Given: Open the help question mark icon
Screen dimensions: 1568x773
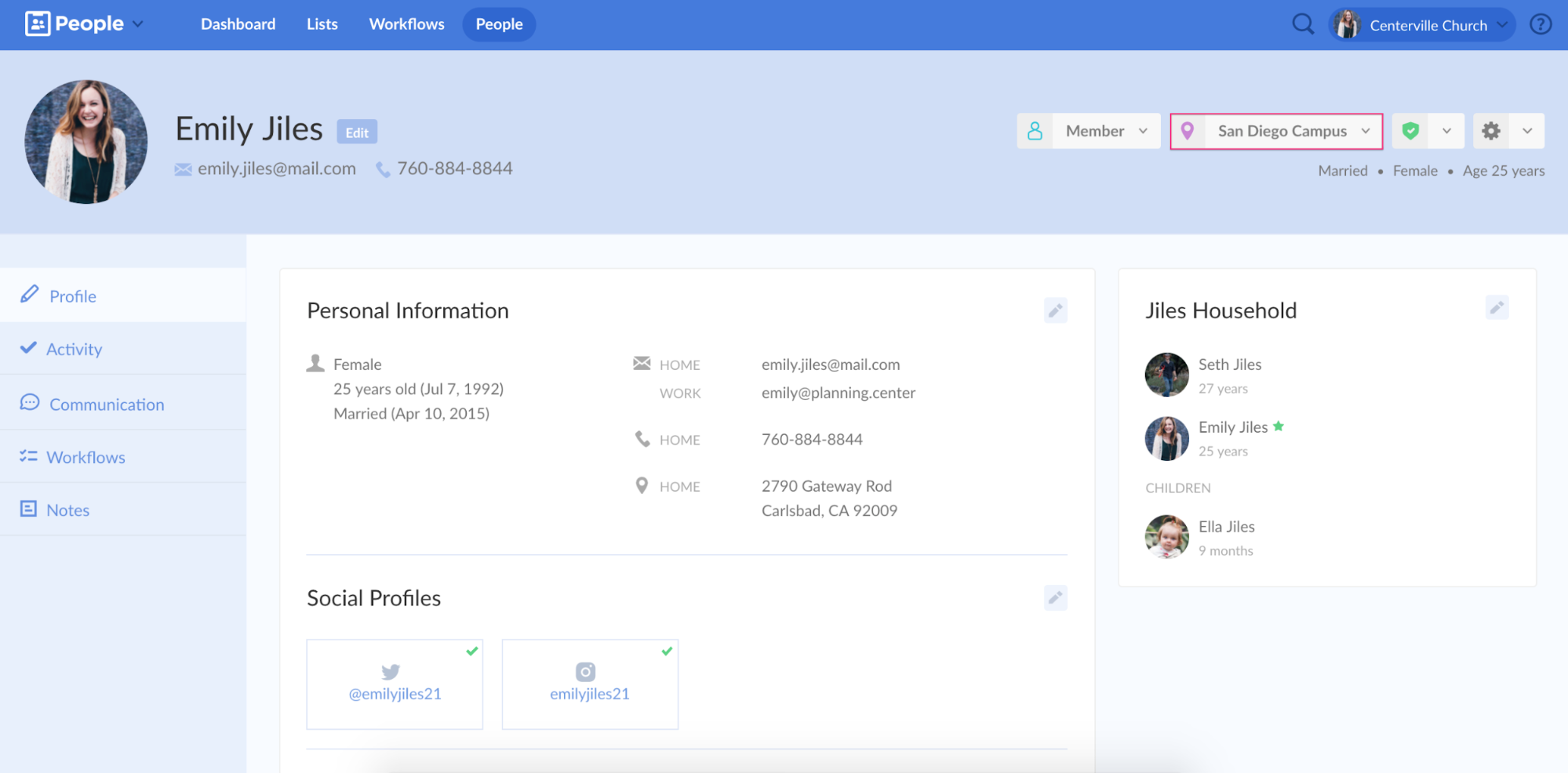Looking at the screenshot, I should (1541, 24).
